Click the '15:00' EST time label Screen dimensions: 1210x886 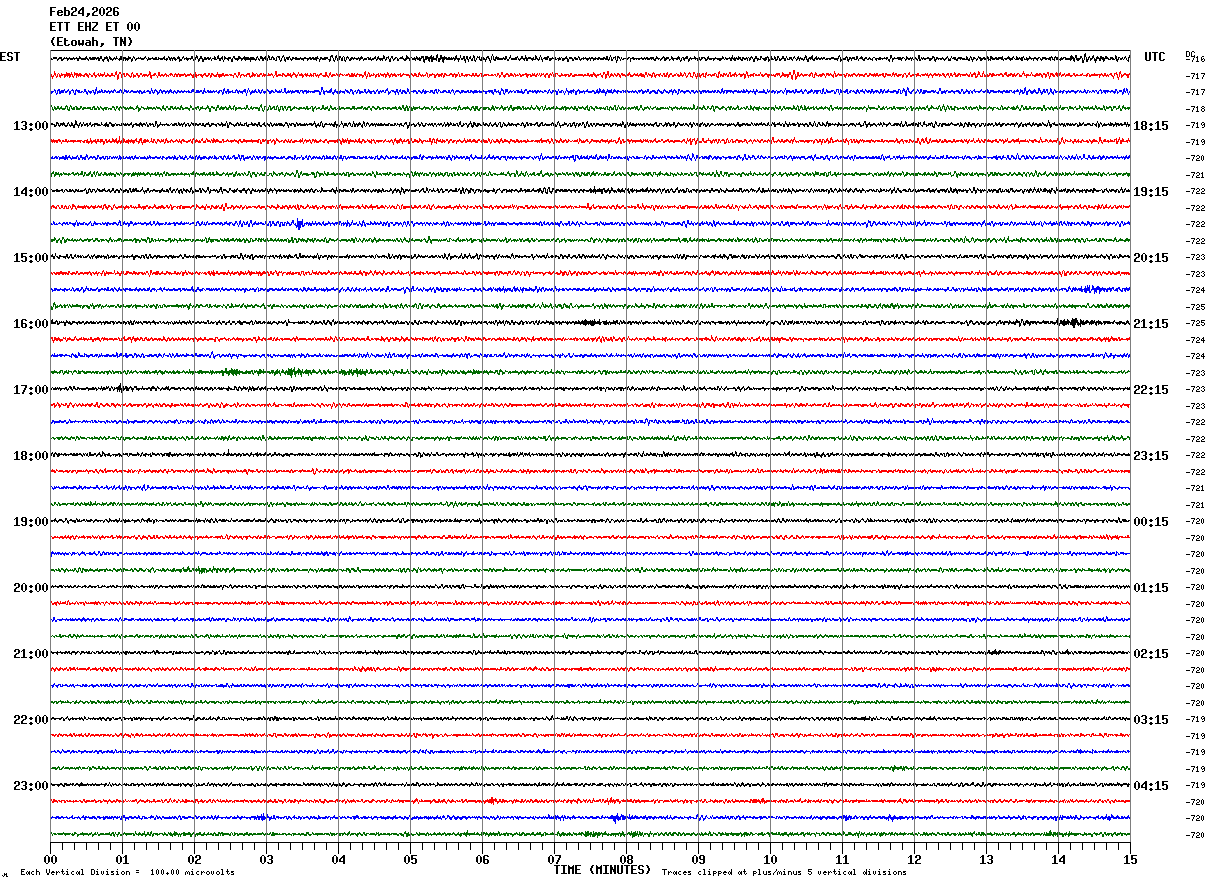click(x=30, y=258)
